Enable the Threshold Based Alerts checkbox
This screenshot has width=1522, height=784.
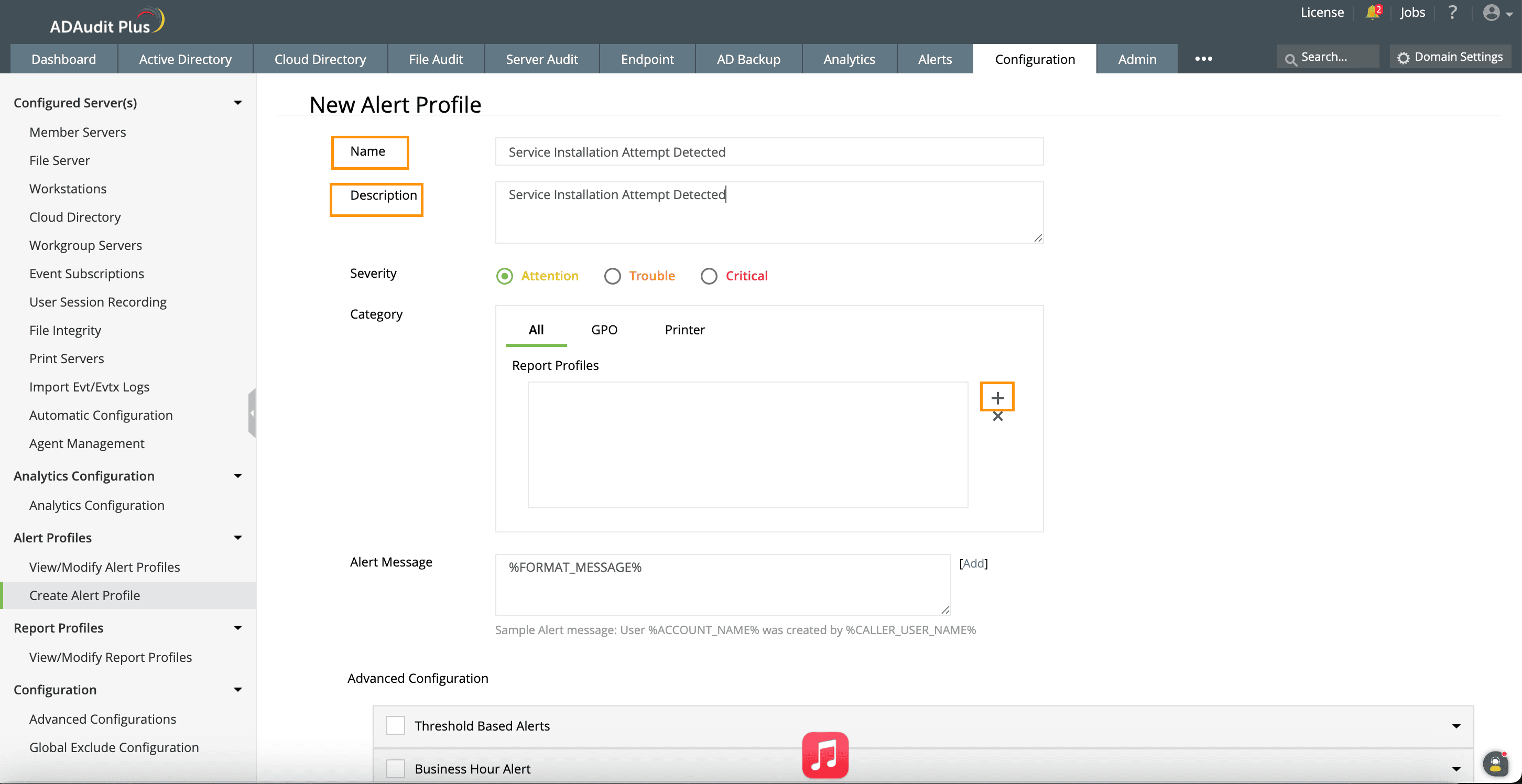click(x=395, y=725)
